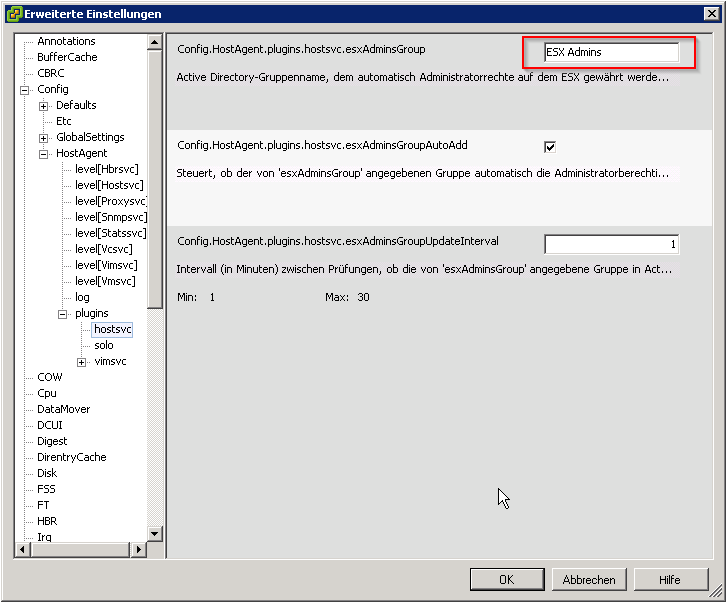Select level[Snmpsvc] in the tree
726x602 pixels.
(110, 217)
